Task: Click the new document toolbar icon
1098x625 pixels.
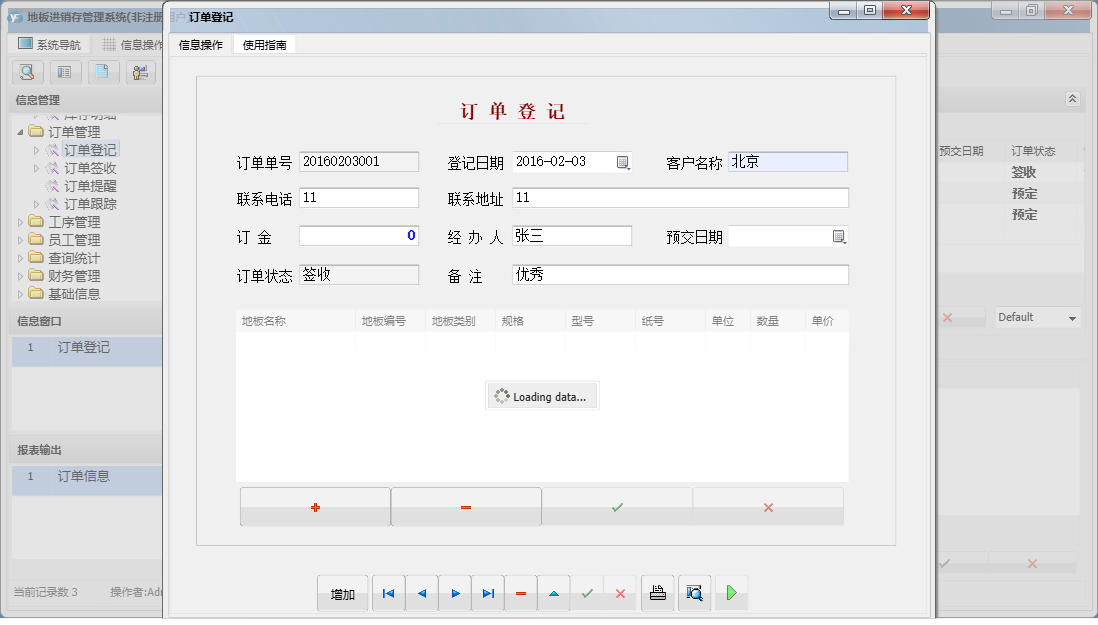Action: [103, 72]
